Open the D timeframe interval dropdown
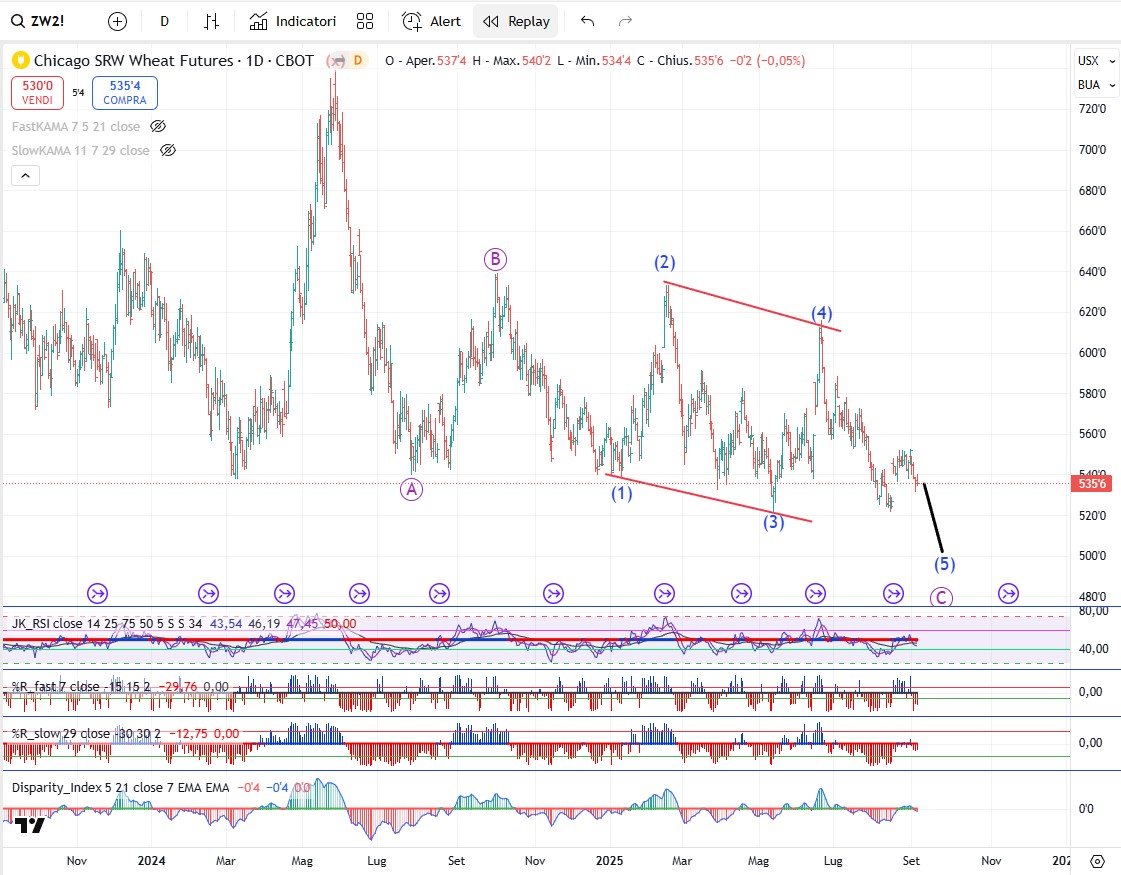 (x=164, y=21)
